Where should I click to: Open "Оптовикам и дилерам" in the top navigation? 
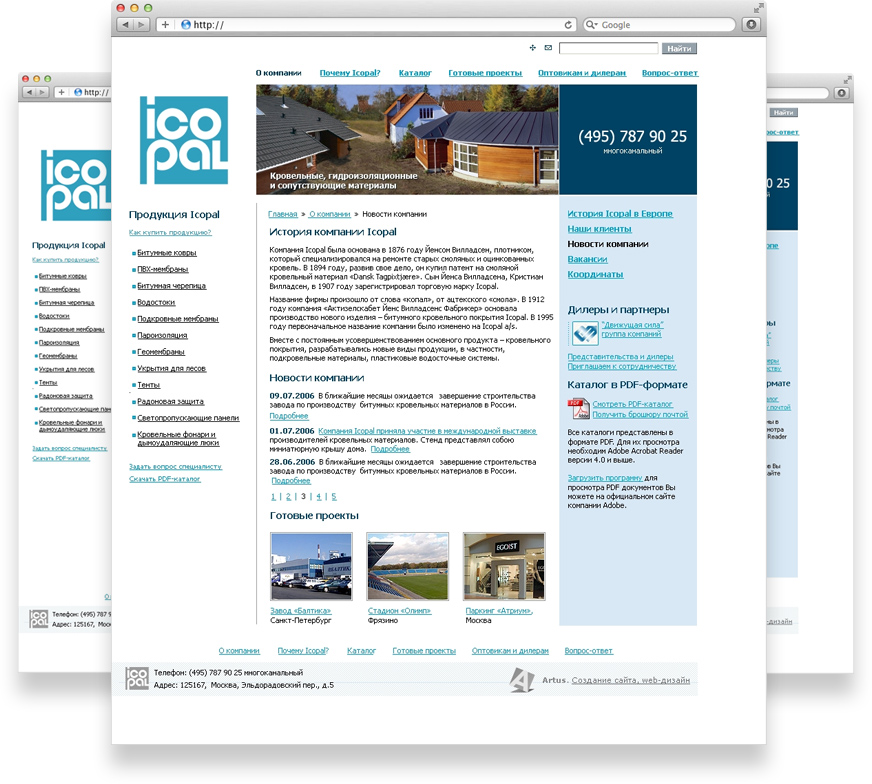pos(582,73)
